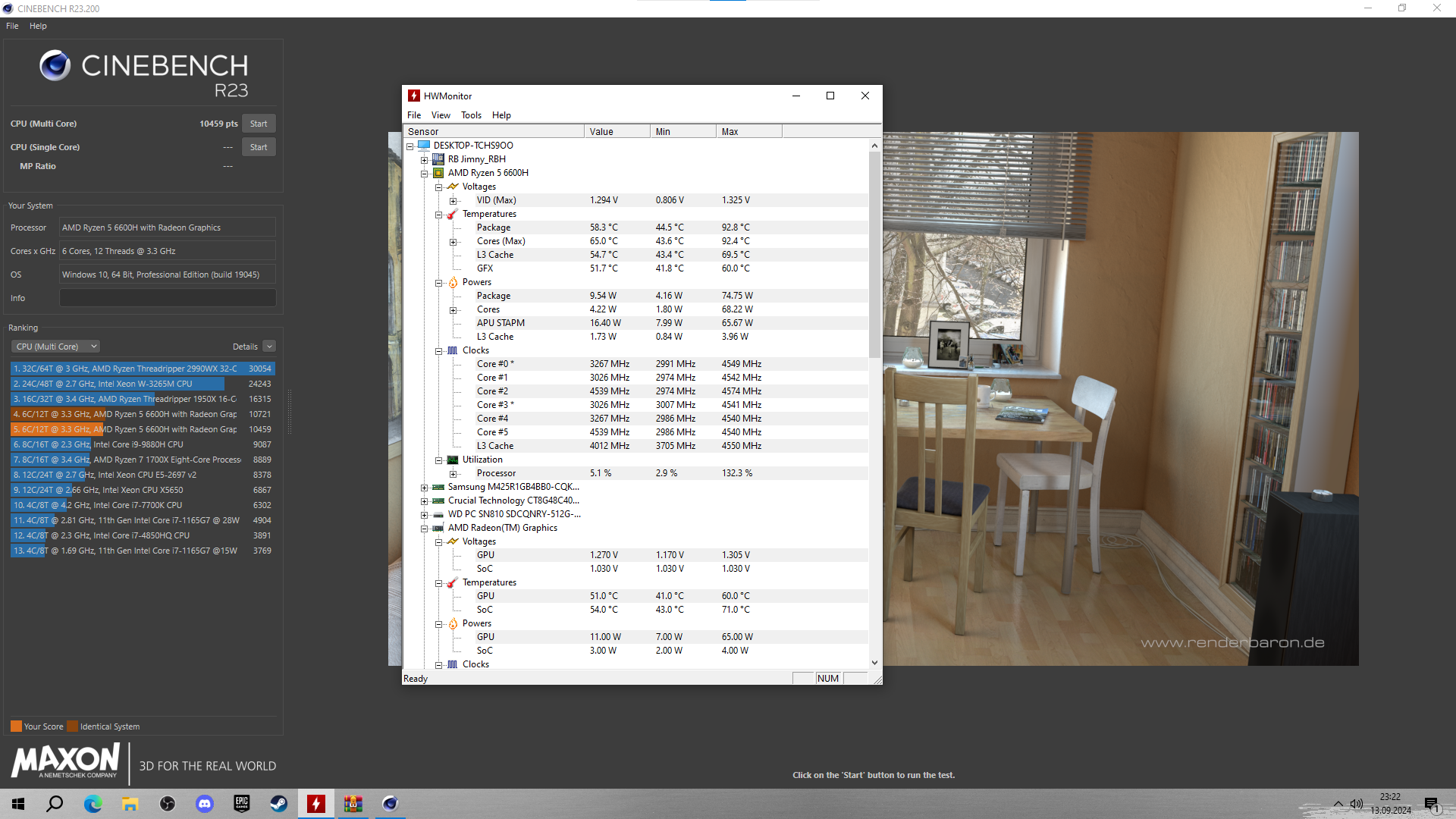This screenshot has width=1456, height=819.
Task: Click the Info text field
Action: point(168,298)
